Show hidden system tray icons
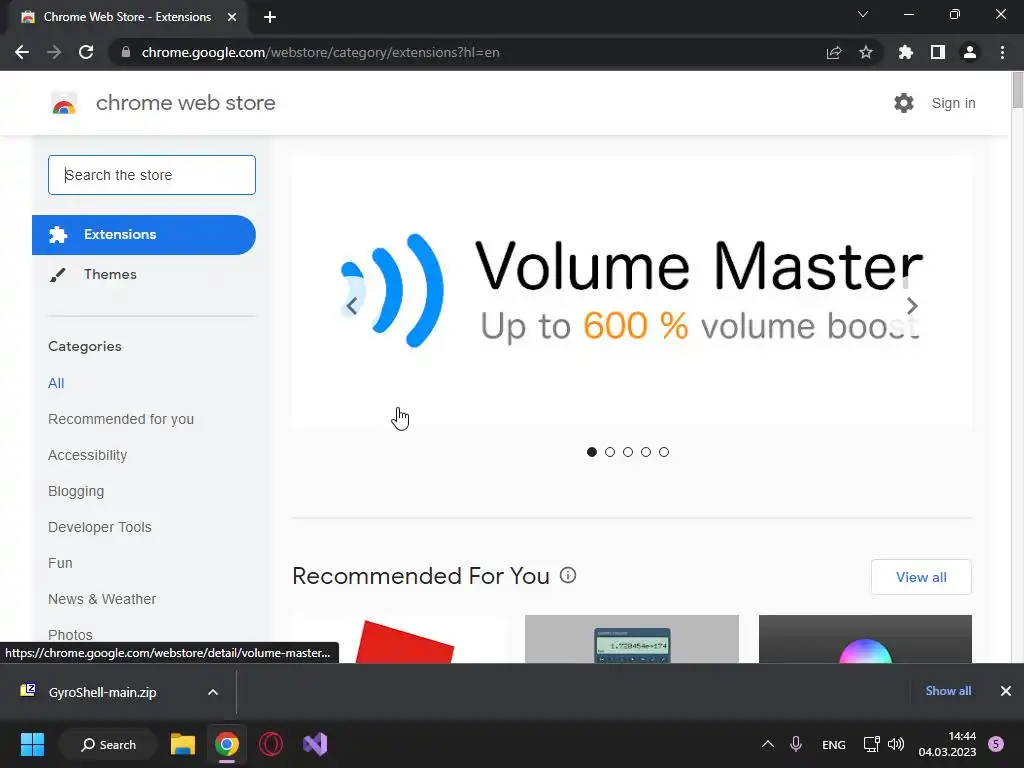 coord(768,744)
